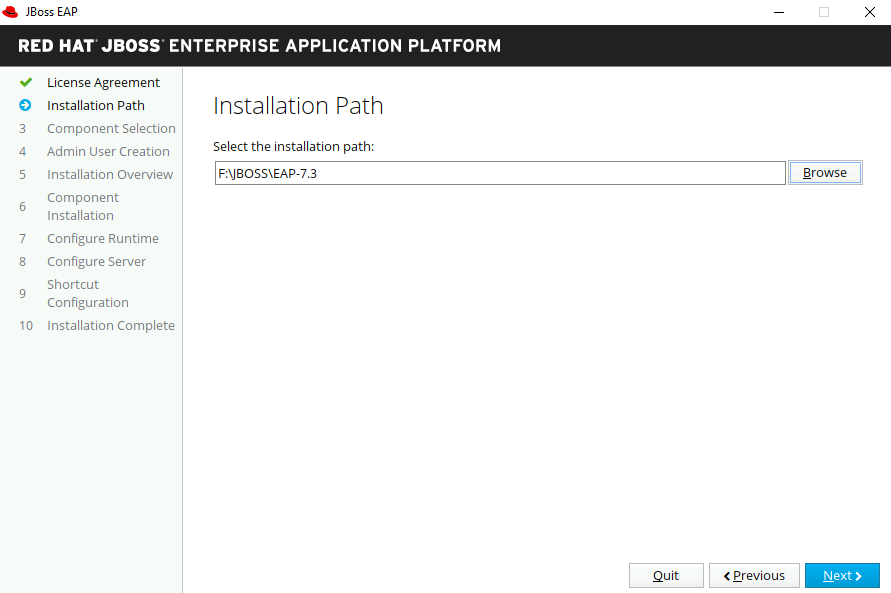Click the blue arrow icon beside Installation Path
Image resolution: width=891 pixels, height=593 pixels.
pos(25,105)
